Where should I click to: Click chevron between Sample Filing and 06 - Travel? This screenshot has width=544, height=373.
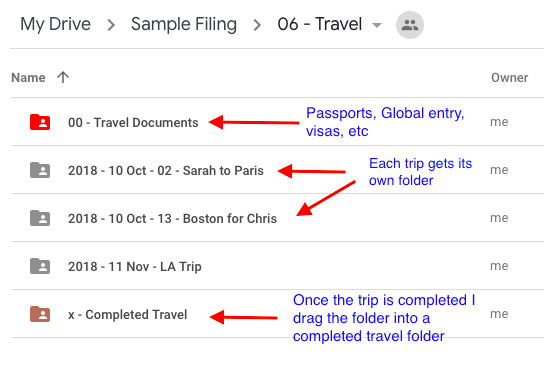tap(257, 25)
